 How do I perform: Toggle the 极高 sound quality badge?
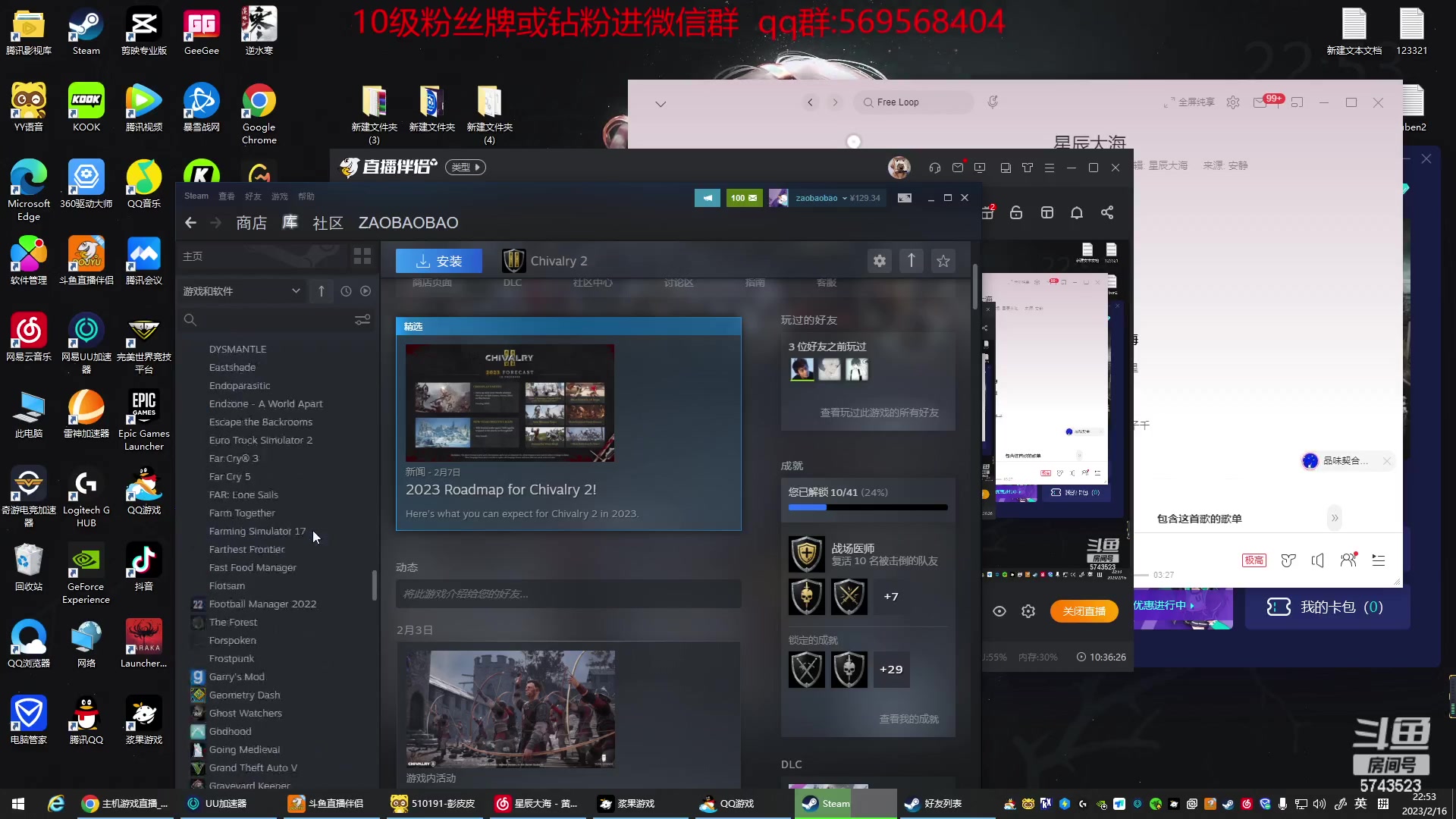pyautogui.click(x=1254, y=560)
